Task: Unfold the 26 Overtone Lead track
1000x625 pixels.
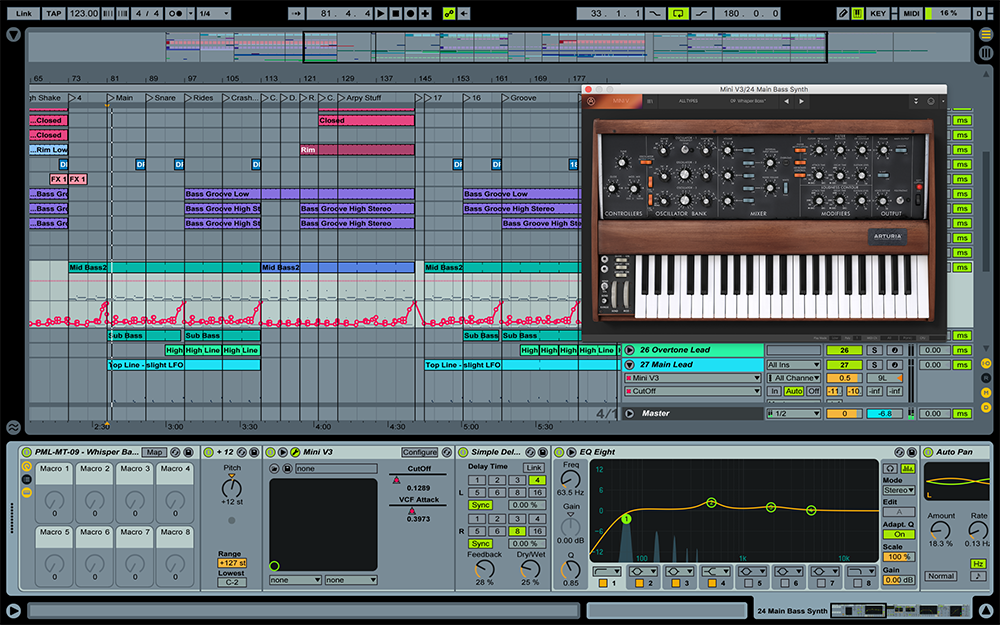Action: (629, 350)
